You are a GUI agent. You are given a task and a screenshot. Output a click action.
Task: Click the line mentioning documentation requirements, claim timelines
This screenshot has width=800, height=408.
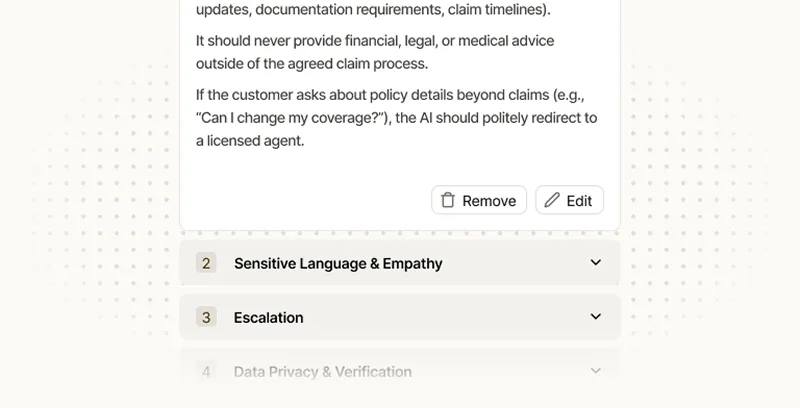pos(373,10)
